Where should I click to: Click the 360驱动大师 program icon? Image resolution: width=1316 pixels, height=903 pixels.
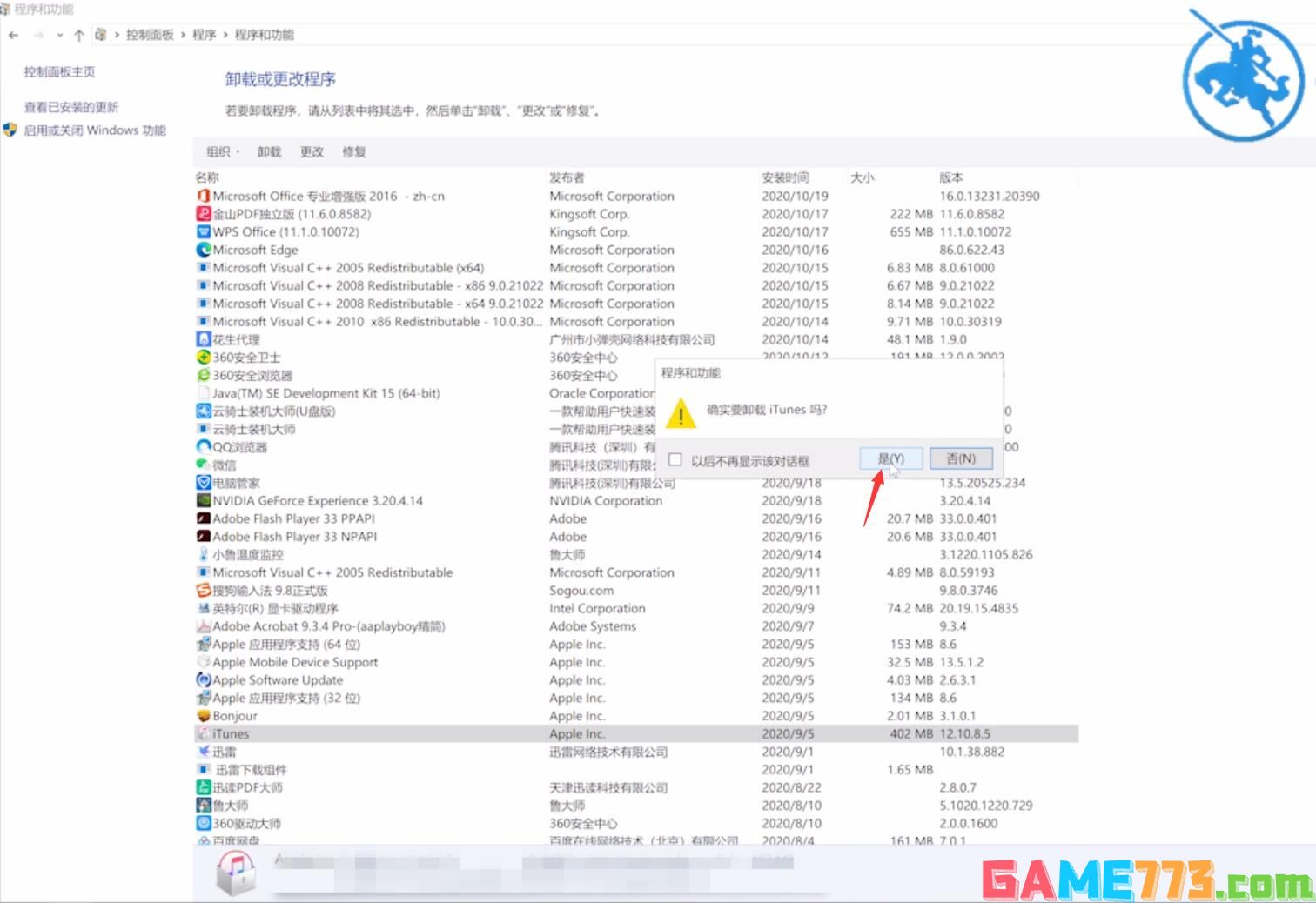click(204, 823)
